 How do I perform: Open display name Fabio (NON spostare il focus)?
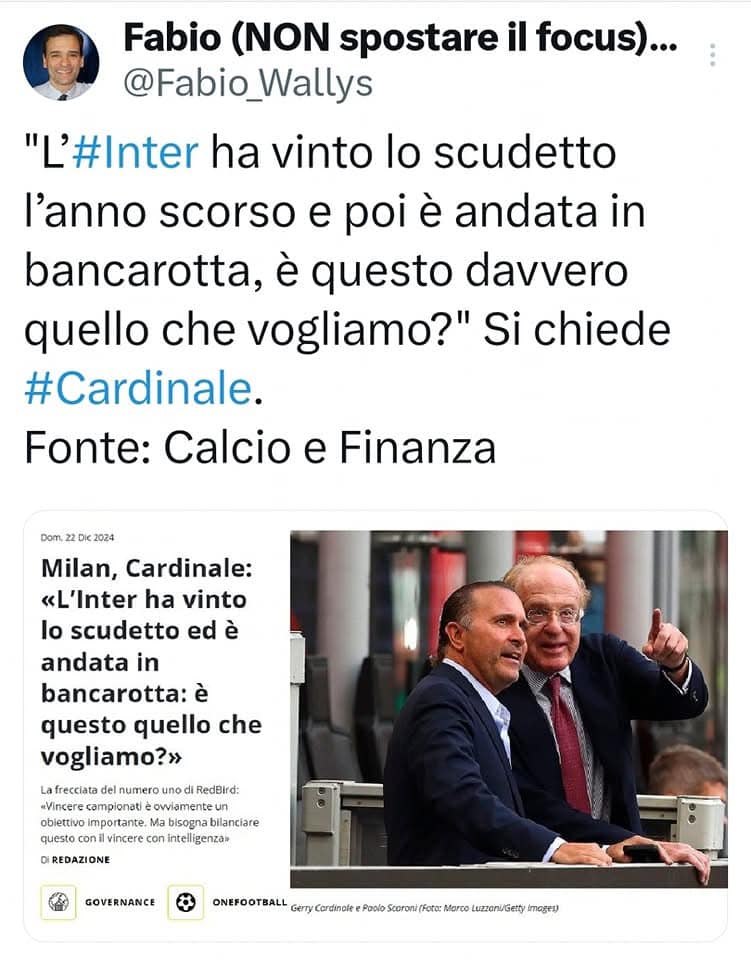tap(400, 37)
